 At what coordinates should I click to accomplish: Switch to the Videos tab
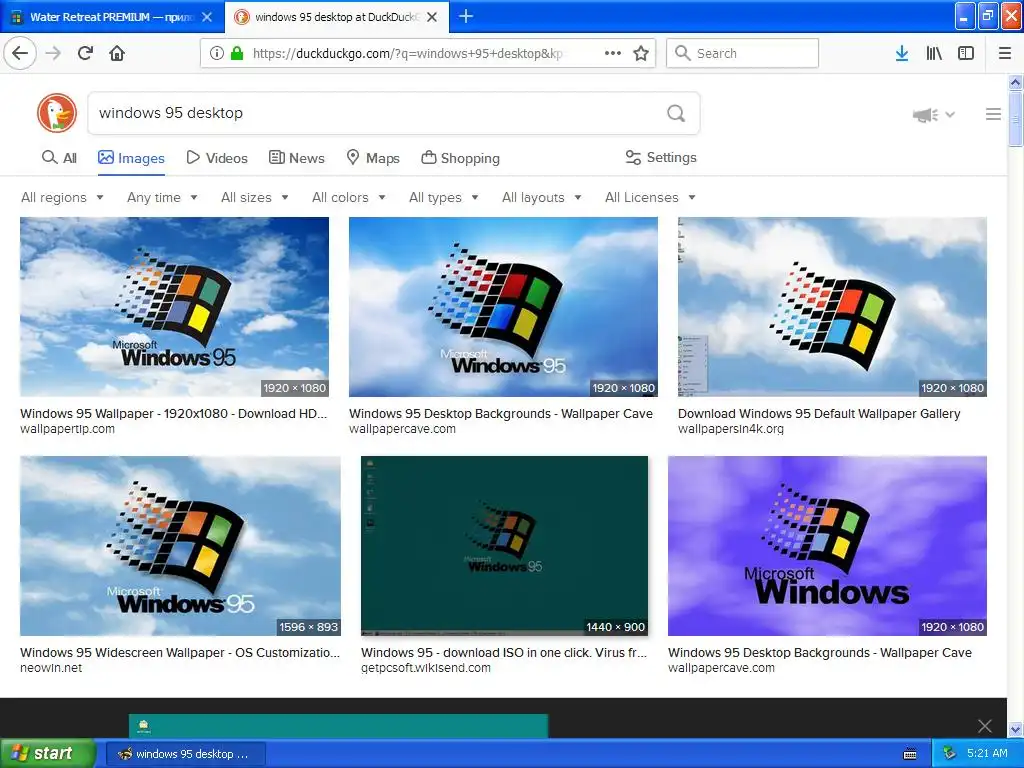[217, 158]
